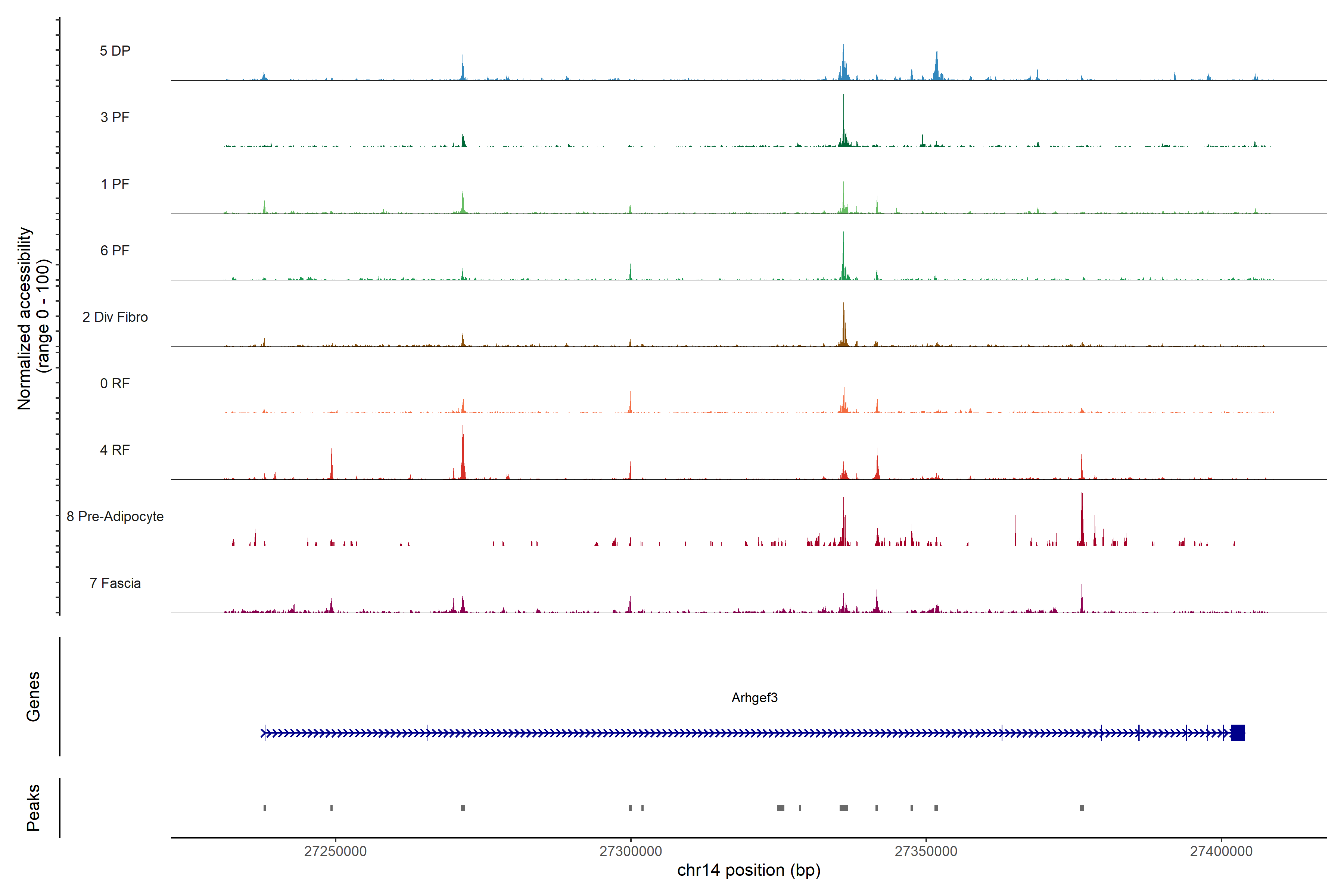Click the Arhgef3 gene name label
This screenshot has width=1344, height=896.
pyautogui.click(x=754, y=698)
